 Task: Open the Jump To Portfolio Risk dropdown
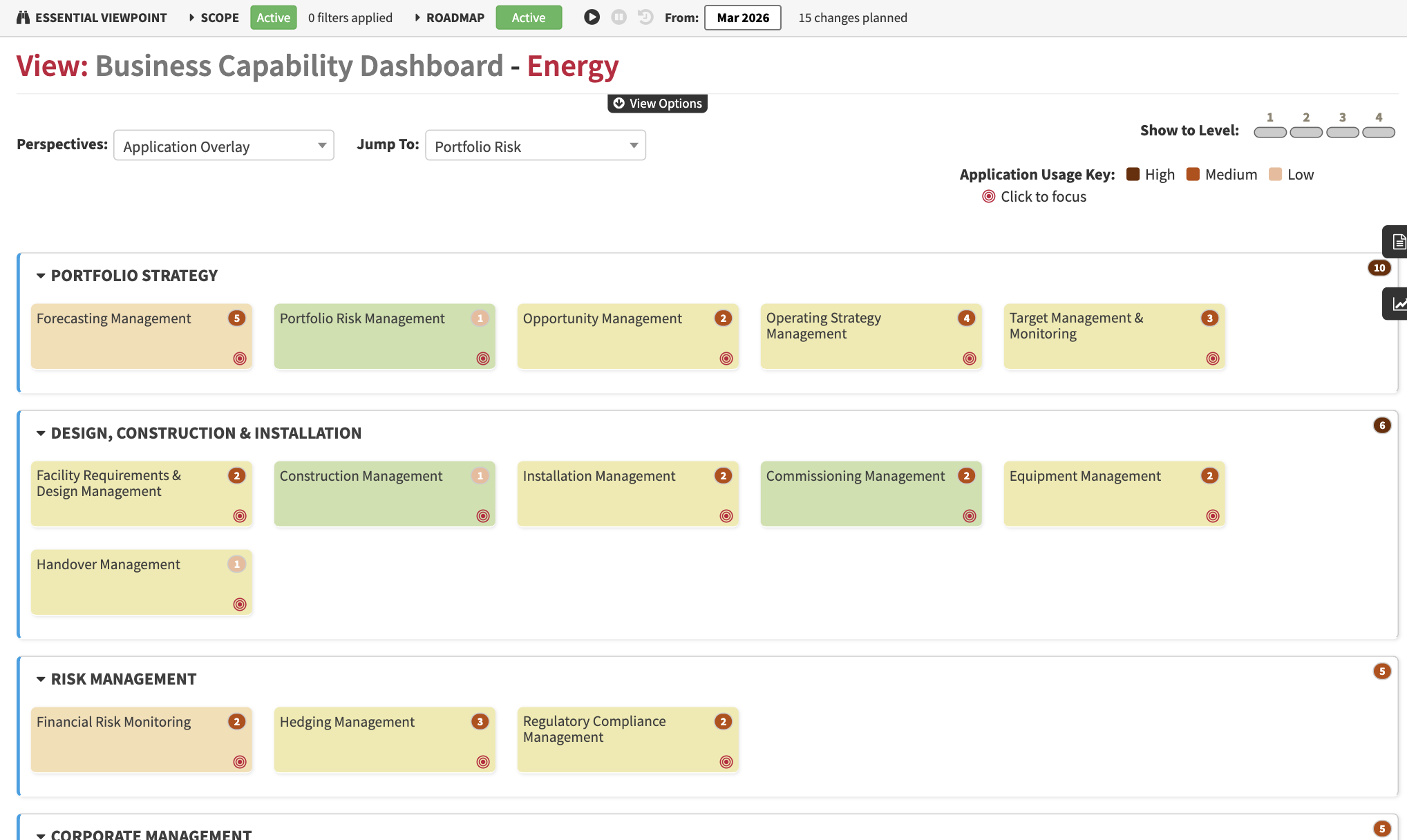point(536,146)
